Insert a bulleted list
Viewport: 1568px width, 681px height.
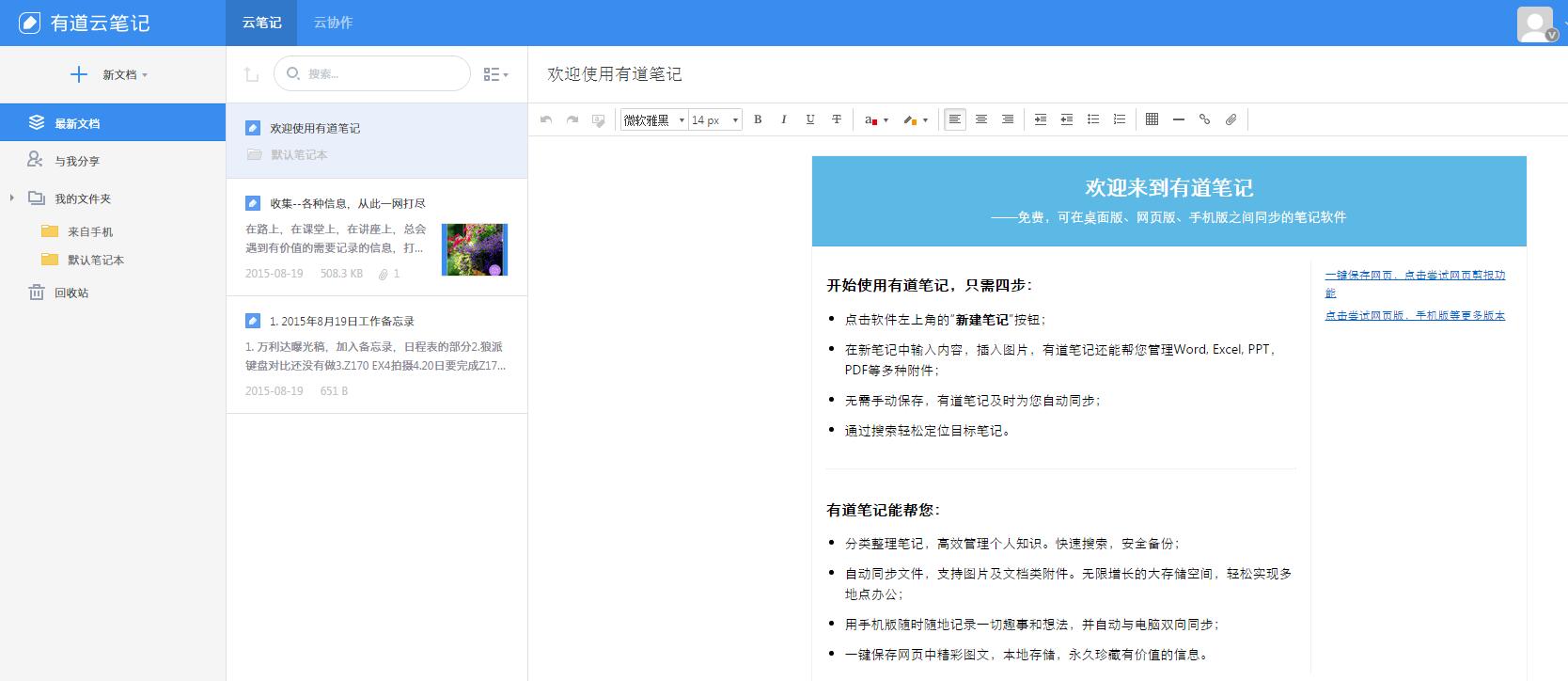click(x=1093, y=119)
